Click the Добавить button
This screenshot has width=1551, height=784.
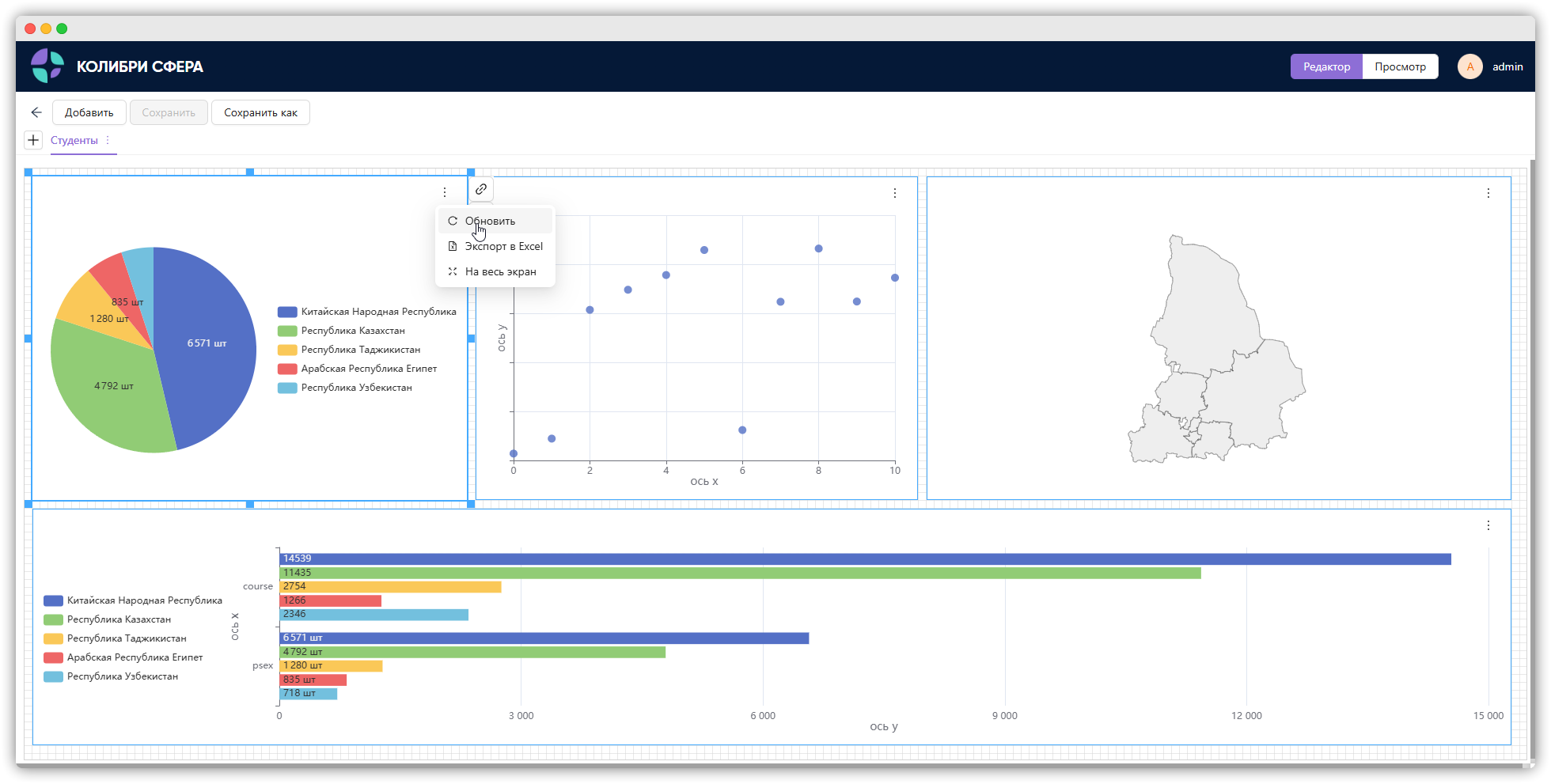point(89,112)
